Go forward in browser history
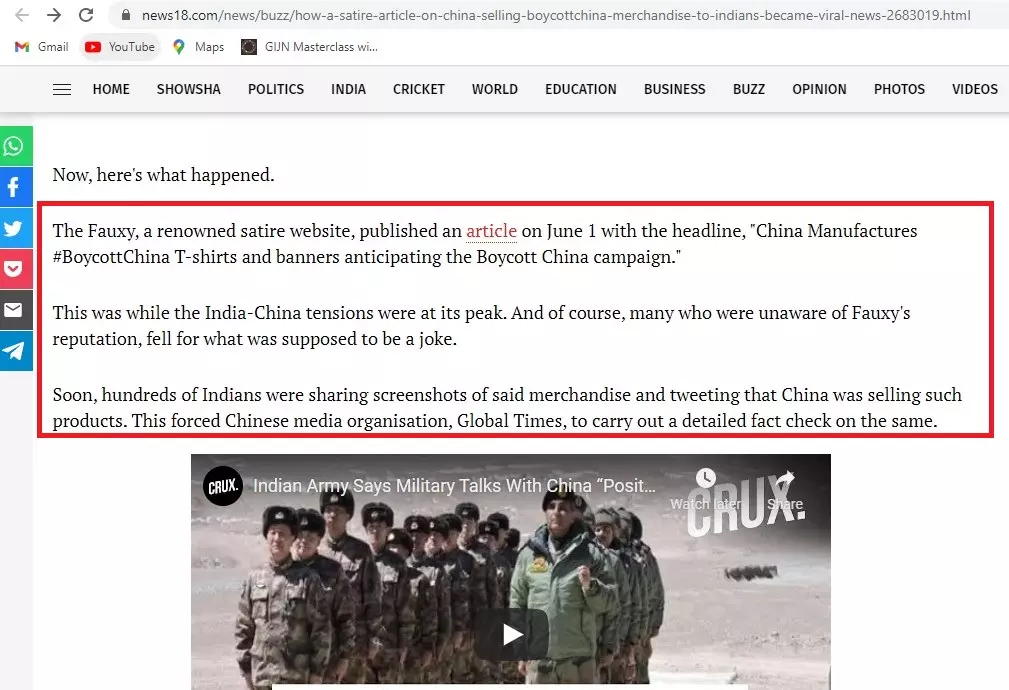This screenshot has height=690, width=1009. click(x=54, y=15)
